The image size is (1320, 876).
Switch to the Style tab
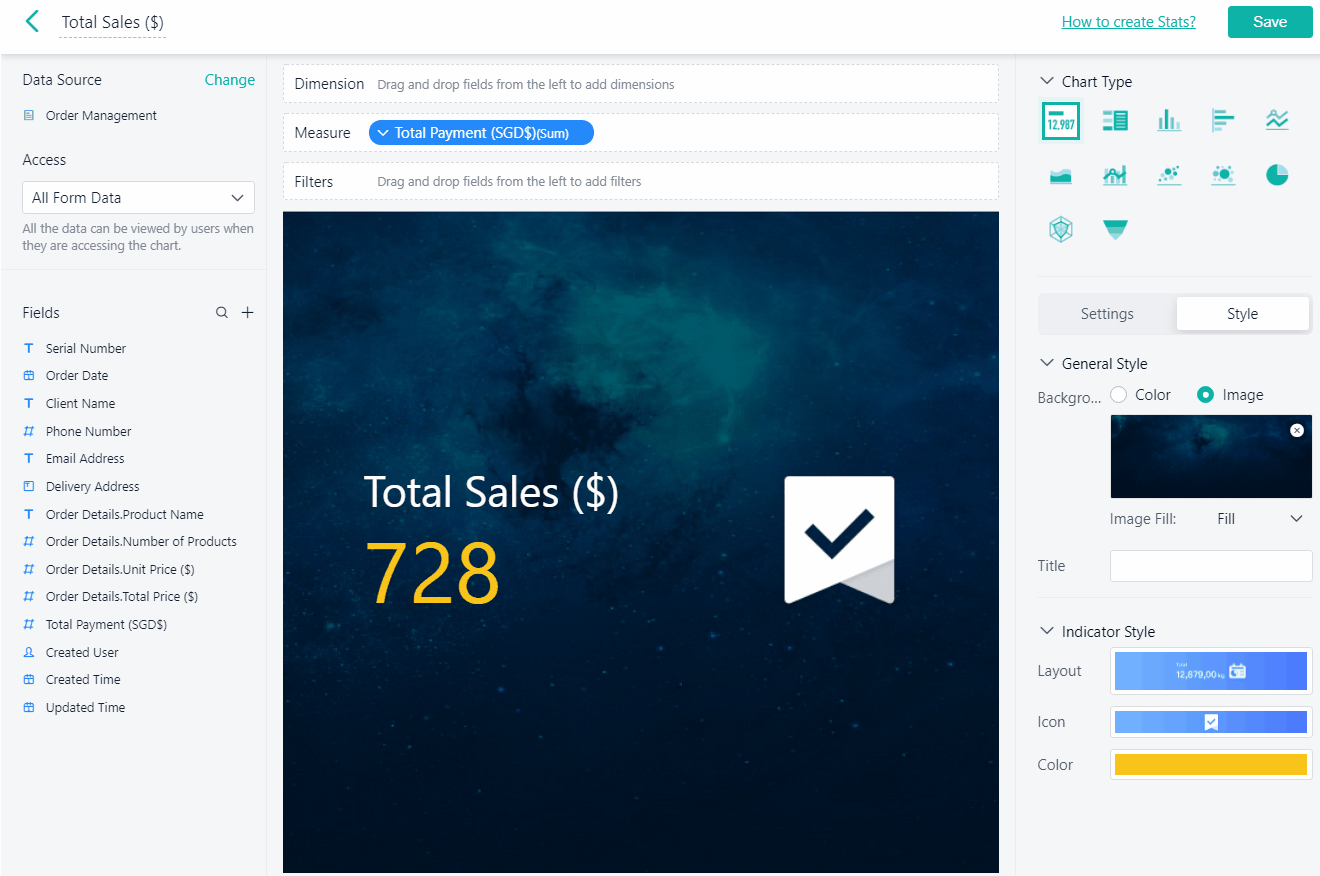tap(1242, 314)
